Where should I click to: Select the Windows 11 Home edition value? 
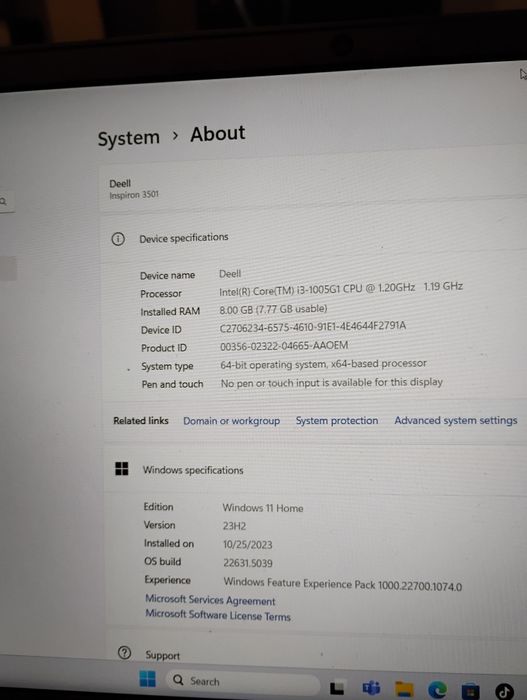[x=263, y=508]
